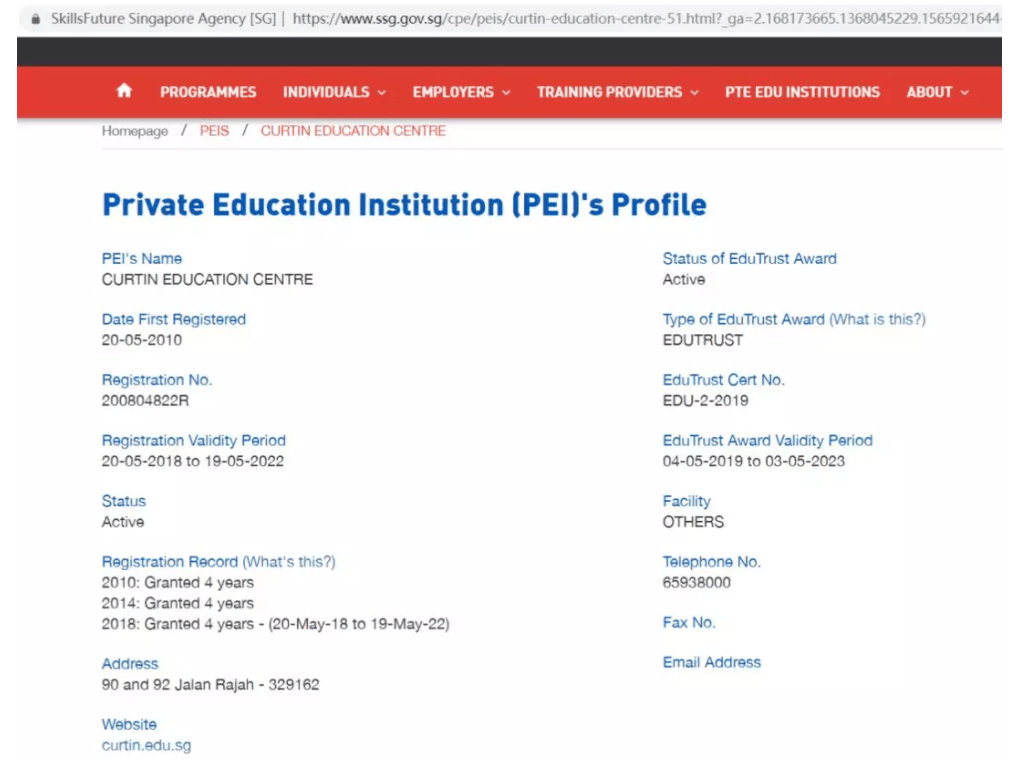The width and height of the screenshot is (1029, 772).
Task: Click "What is this?" EduTrust Award link
Action: click(877, 319)
